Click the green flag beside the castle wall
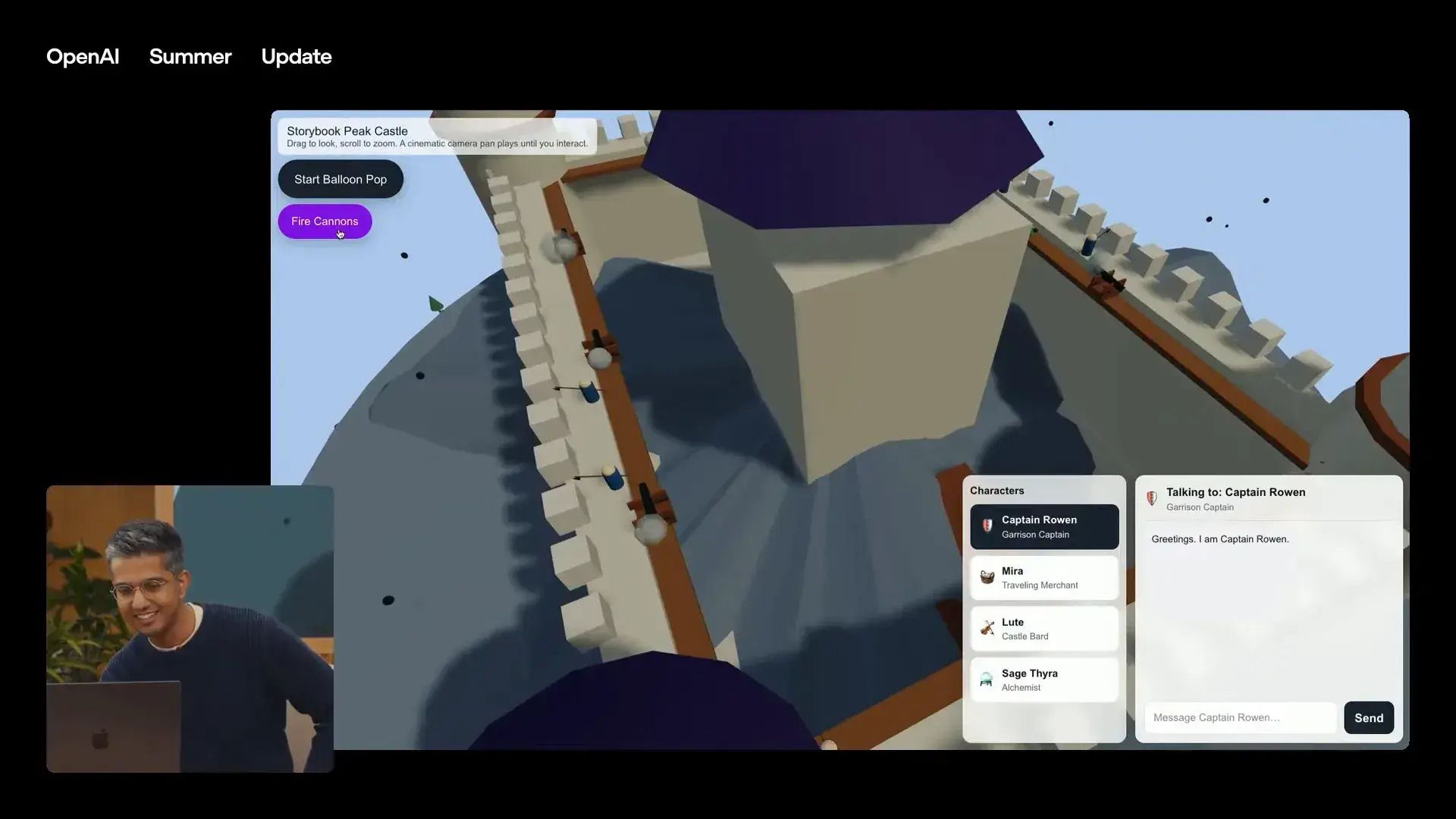 435,305
